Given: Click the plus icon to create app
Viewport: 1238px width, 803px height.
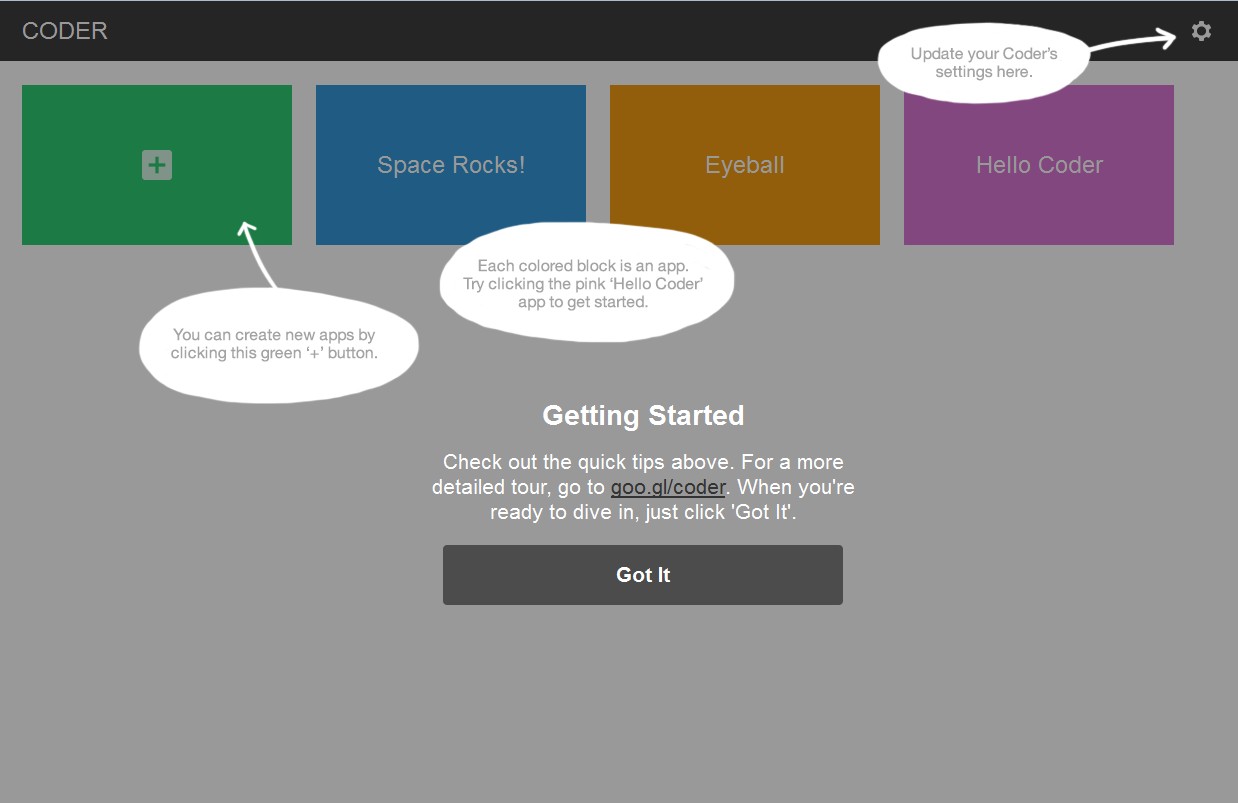Looking at the screenshot, I should click(157, 165).
